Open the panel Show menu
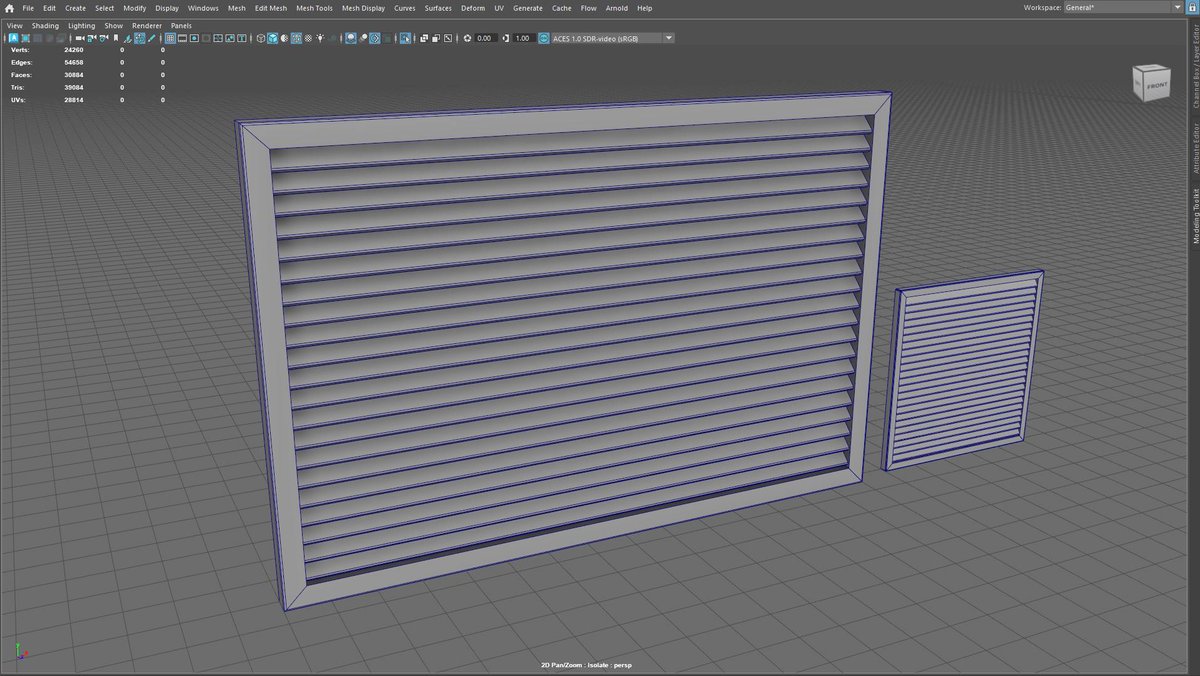The image size is (1200, 676). pyautogui.click(x=114, y=25)
